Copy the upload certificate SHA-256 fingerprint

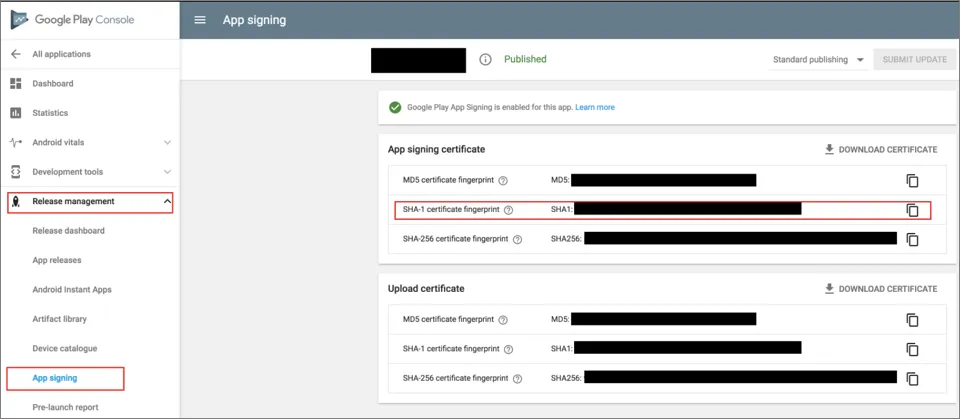(912, 379)
